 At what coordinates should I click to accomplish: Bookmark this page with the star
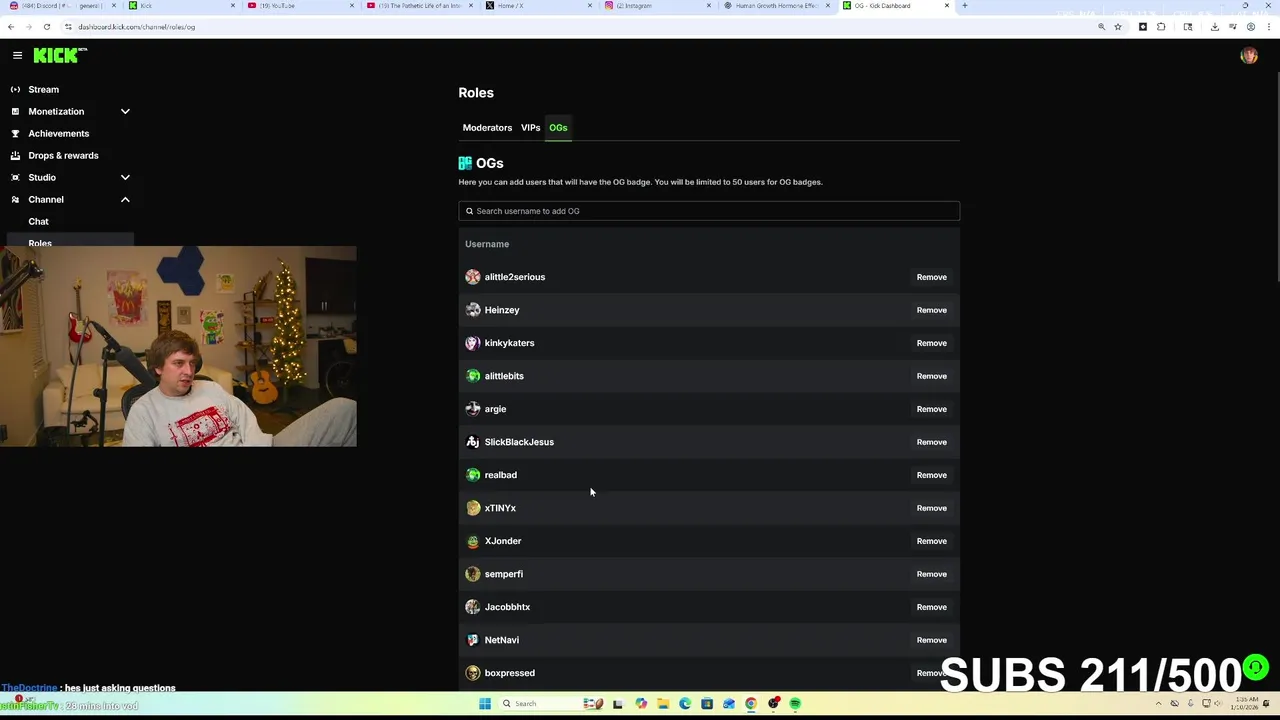coord(1118,27)
